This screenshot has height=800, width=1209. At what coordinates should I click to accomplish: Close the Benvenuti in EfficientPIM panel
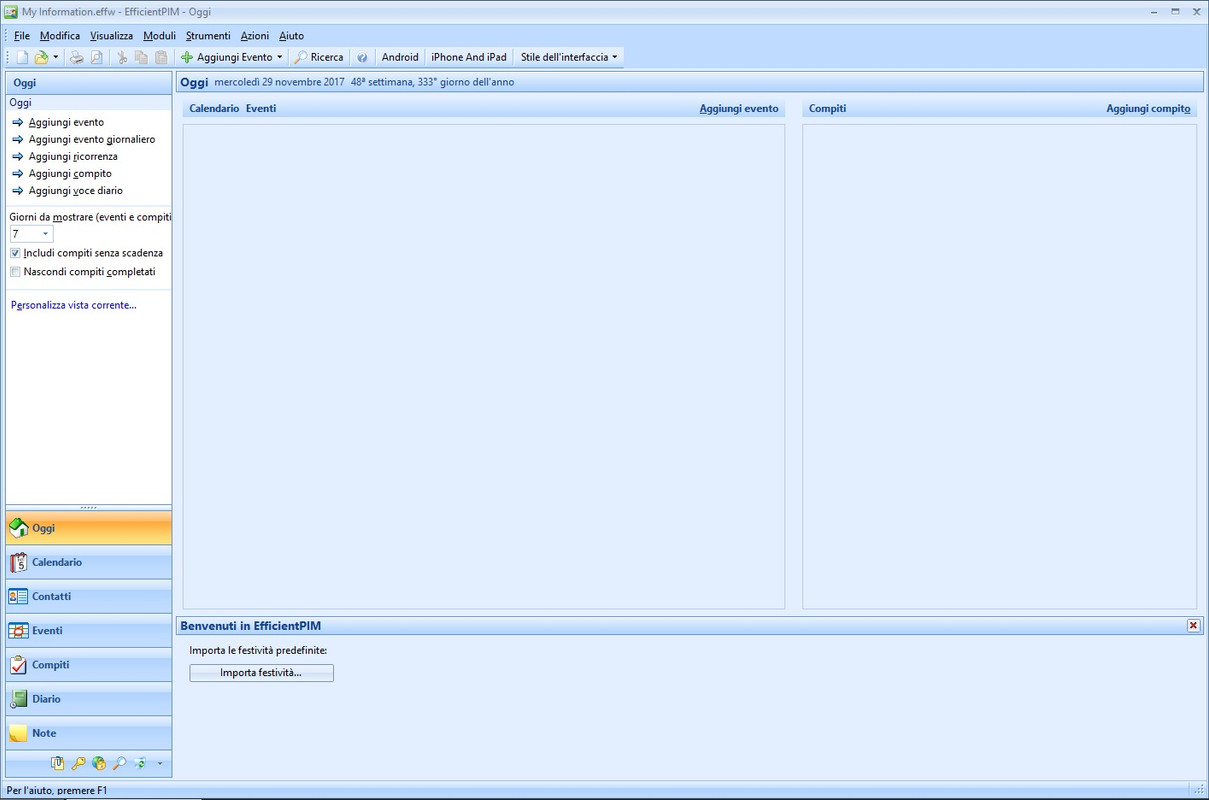point(1193,625)
